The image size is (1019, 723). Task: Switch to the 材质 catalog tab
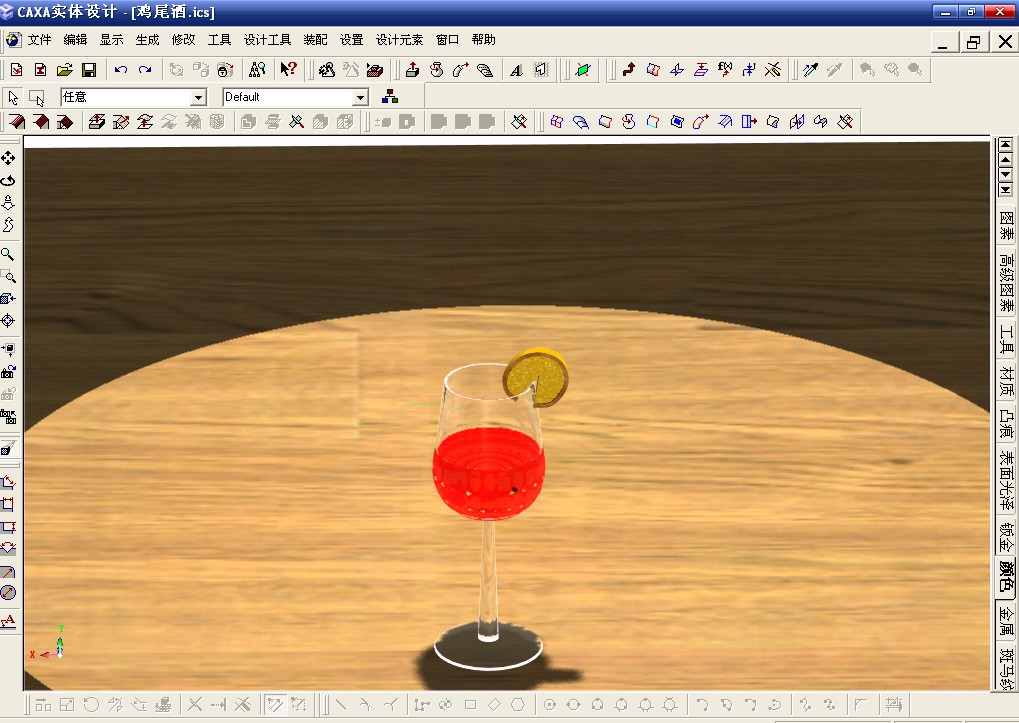click(1006, 381)
